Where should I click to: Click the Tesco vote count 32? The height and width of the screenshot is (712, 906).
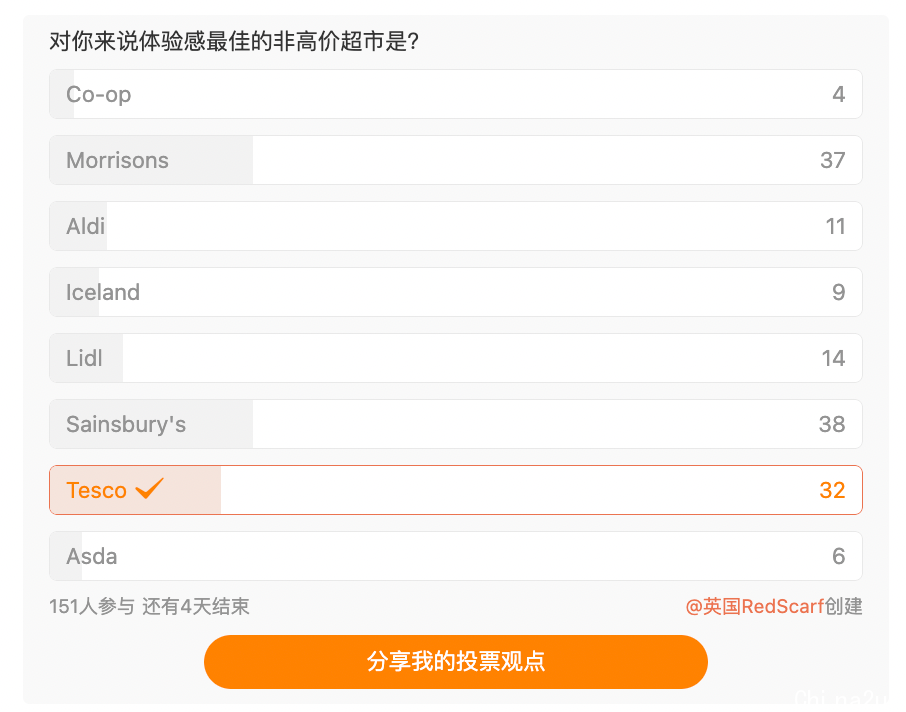tap(832, 491)
